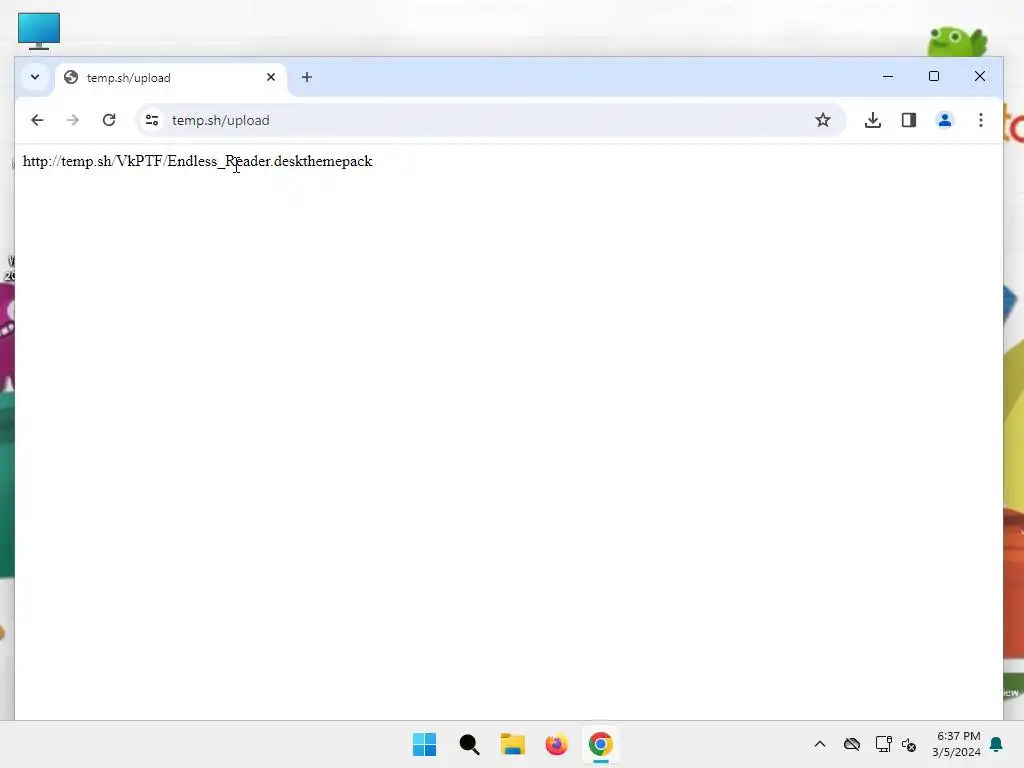The width and height of the screenshot is (1024, 768).
Task: Select the This PC desktop icon
Action: [x=39, y=30]
